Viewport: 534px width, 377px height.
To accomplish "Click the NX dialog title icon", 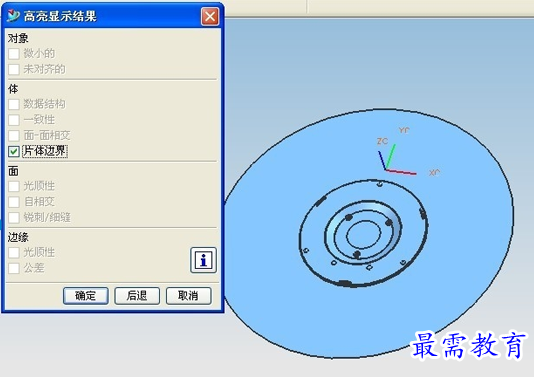I will tap(13, 16).
